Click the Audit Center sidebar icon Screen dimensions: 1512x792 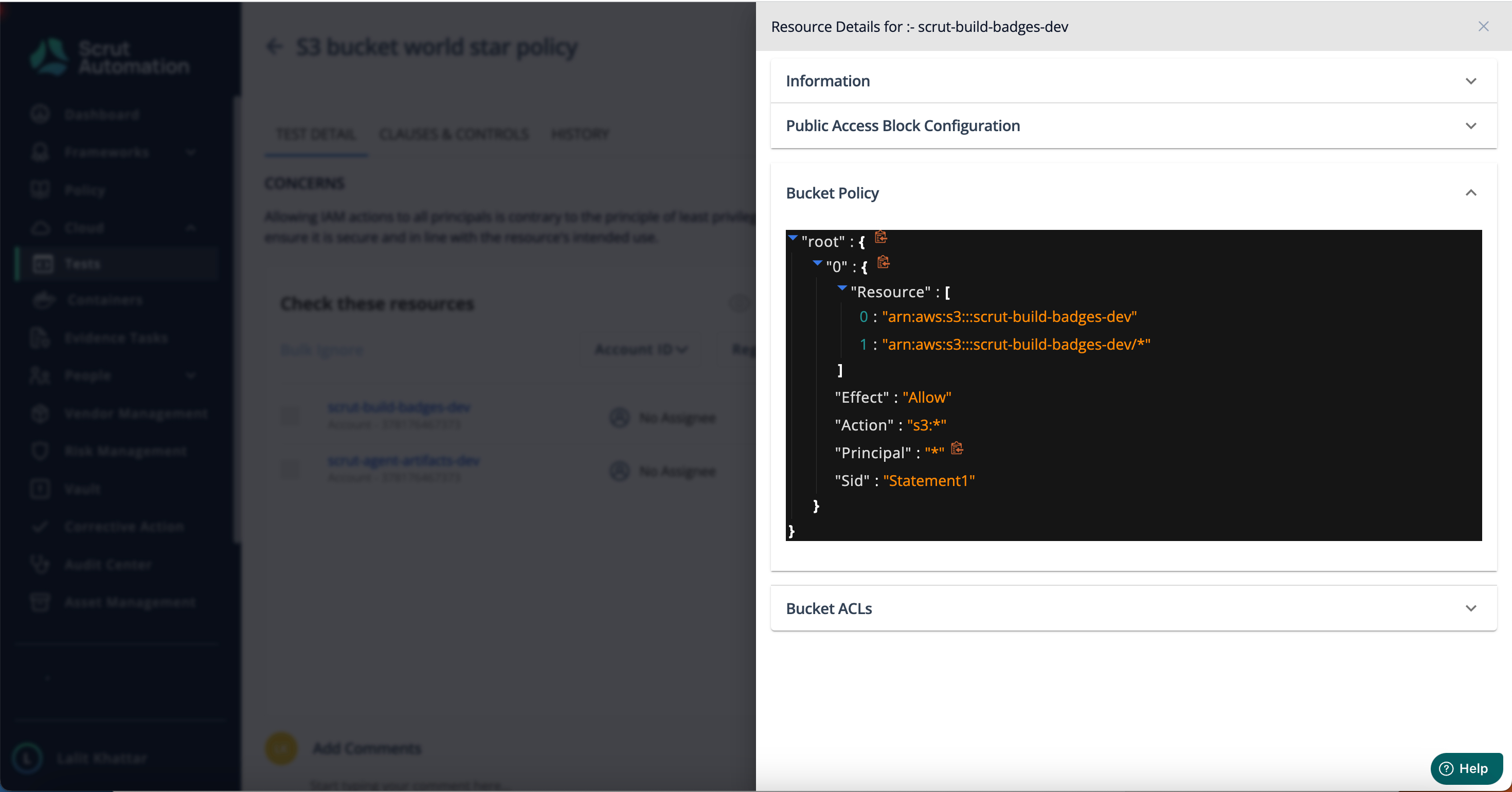click(x=40, y=564)
